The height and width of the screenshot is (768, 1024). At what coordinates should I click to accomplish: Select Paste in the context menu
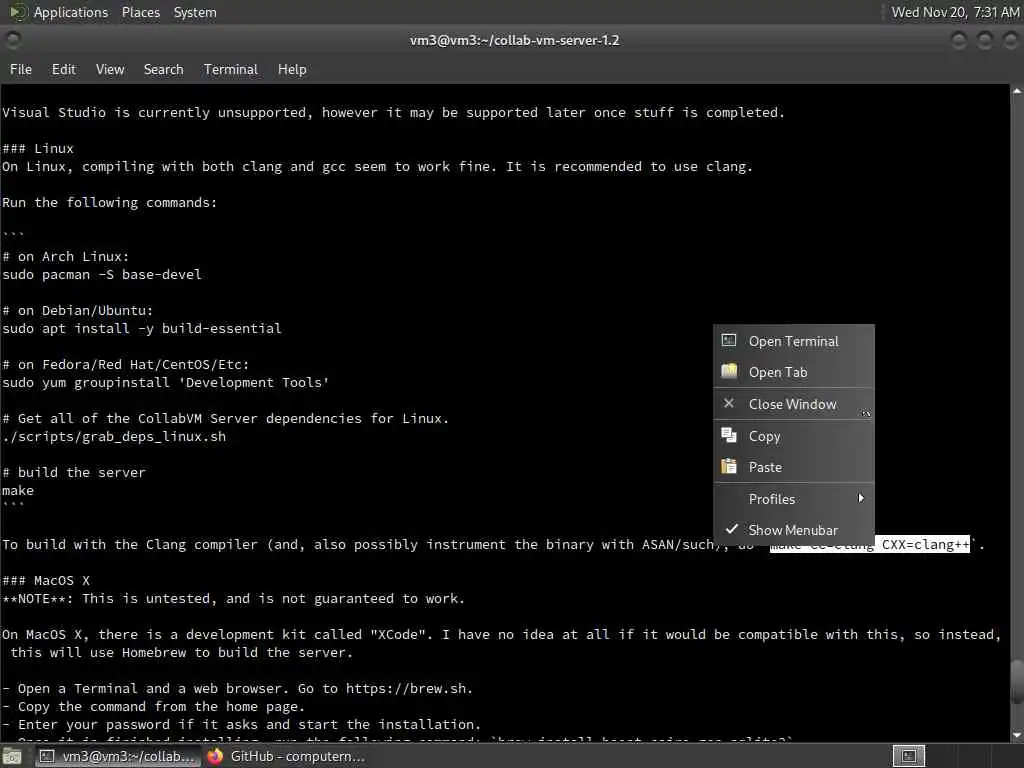click(x=793, y=467)
